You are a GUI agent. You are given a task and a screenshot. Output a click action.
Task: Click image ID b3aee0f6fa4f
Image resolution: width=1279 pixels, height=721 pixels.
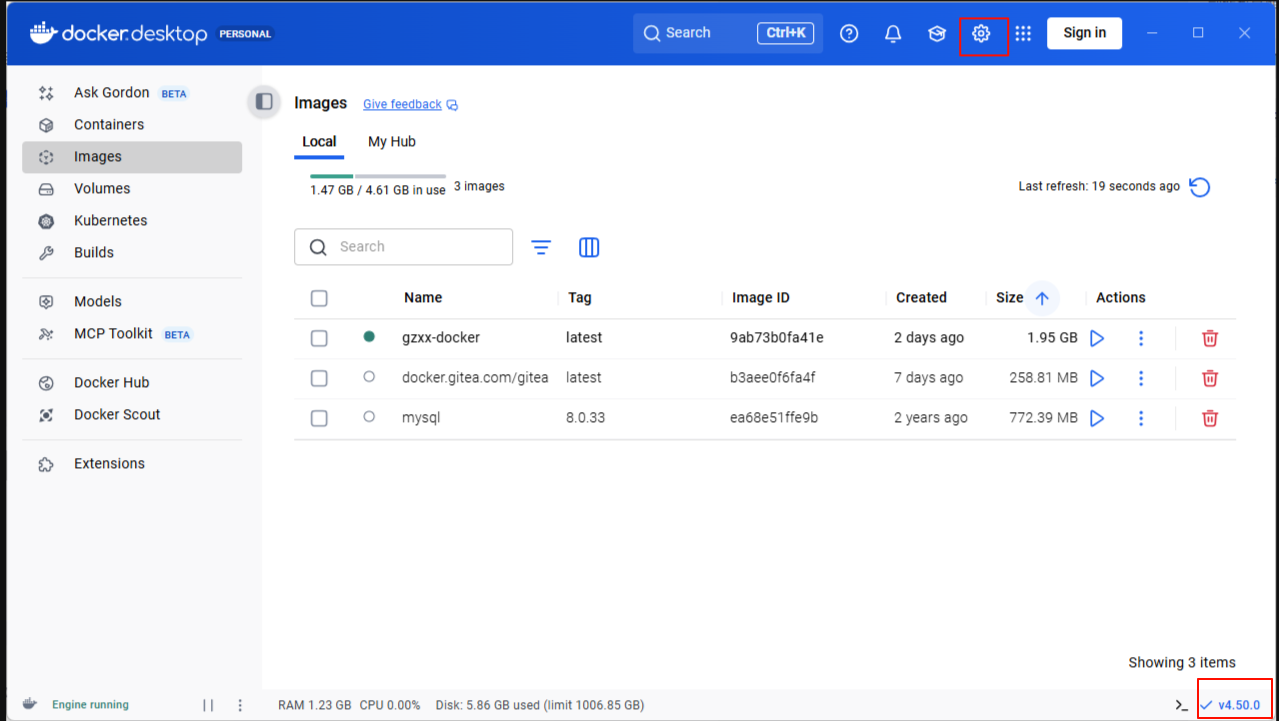coord(773,378)
